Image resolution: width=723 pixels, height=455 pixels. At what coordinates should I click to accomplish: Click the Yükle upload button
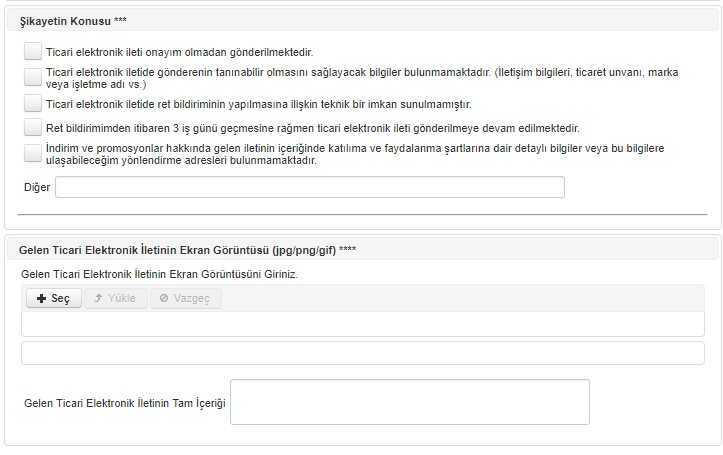click(116, 298)
